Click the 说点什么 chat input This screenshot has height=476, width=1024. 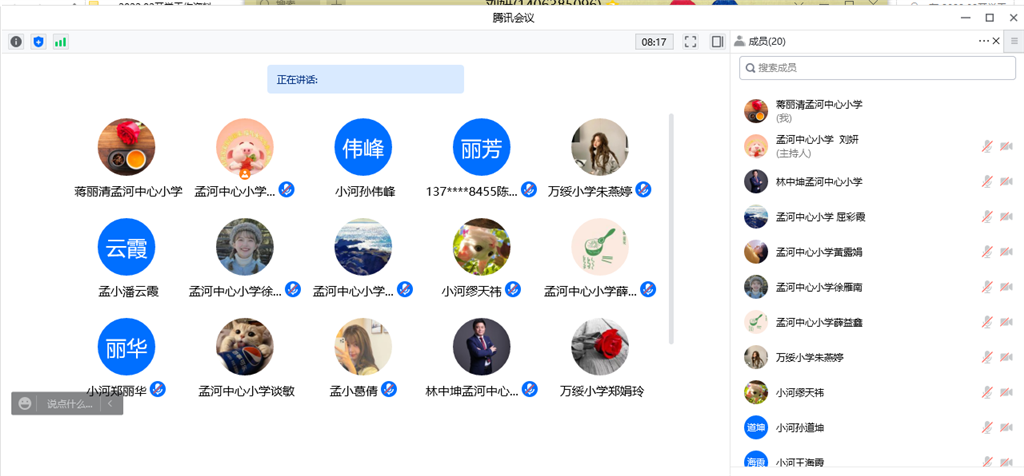tap(68, 404)
